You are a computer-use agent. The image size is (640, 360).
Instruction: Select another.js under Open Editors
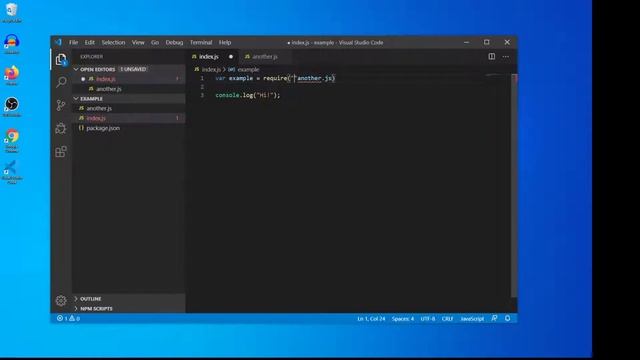[x=129, y=89]
